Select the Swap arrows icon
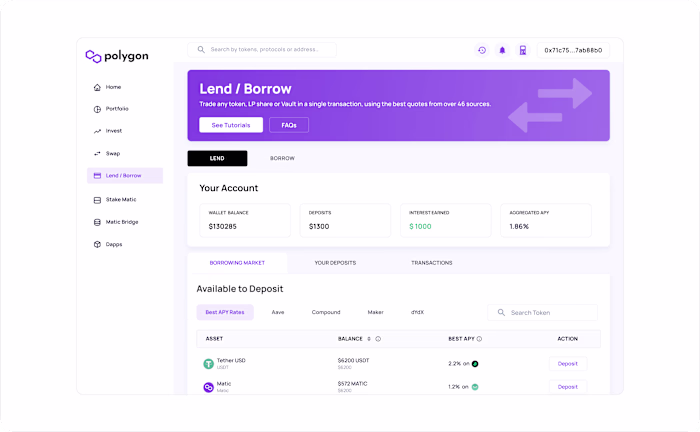 97,154
